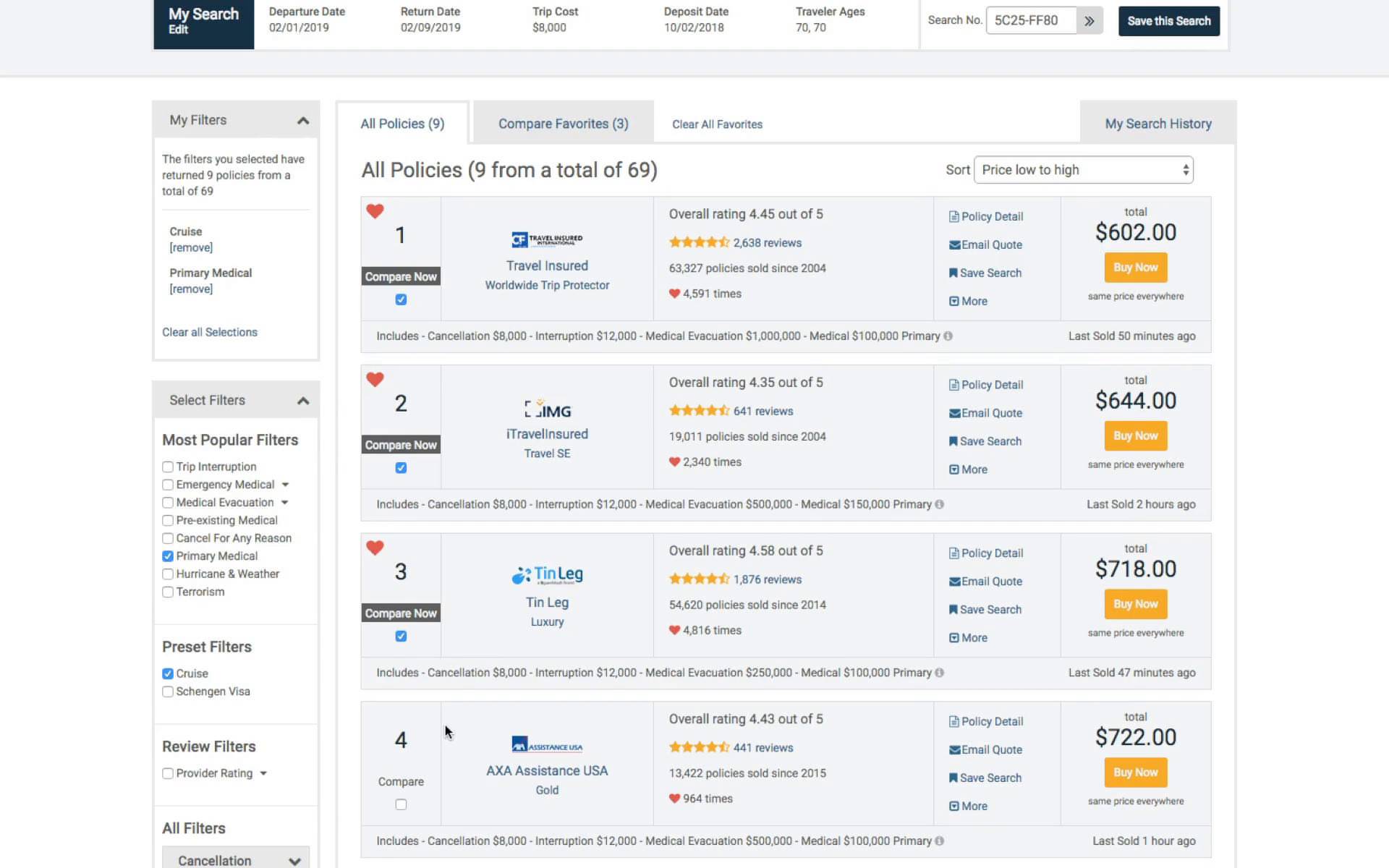Click the Search No. input field

(x=1031, y=21)
